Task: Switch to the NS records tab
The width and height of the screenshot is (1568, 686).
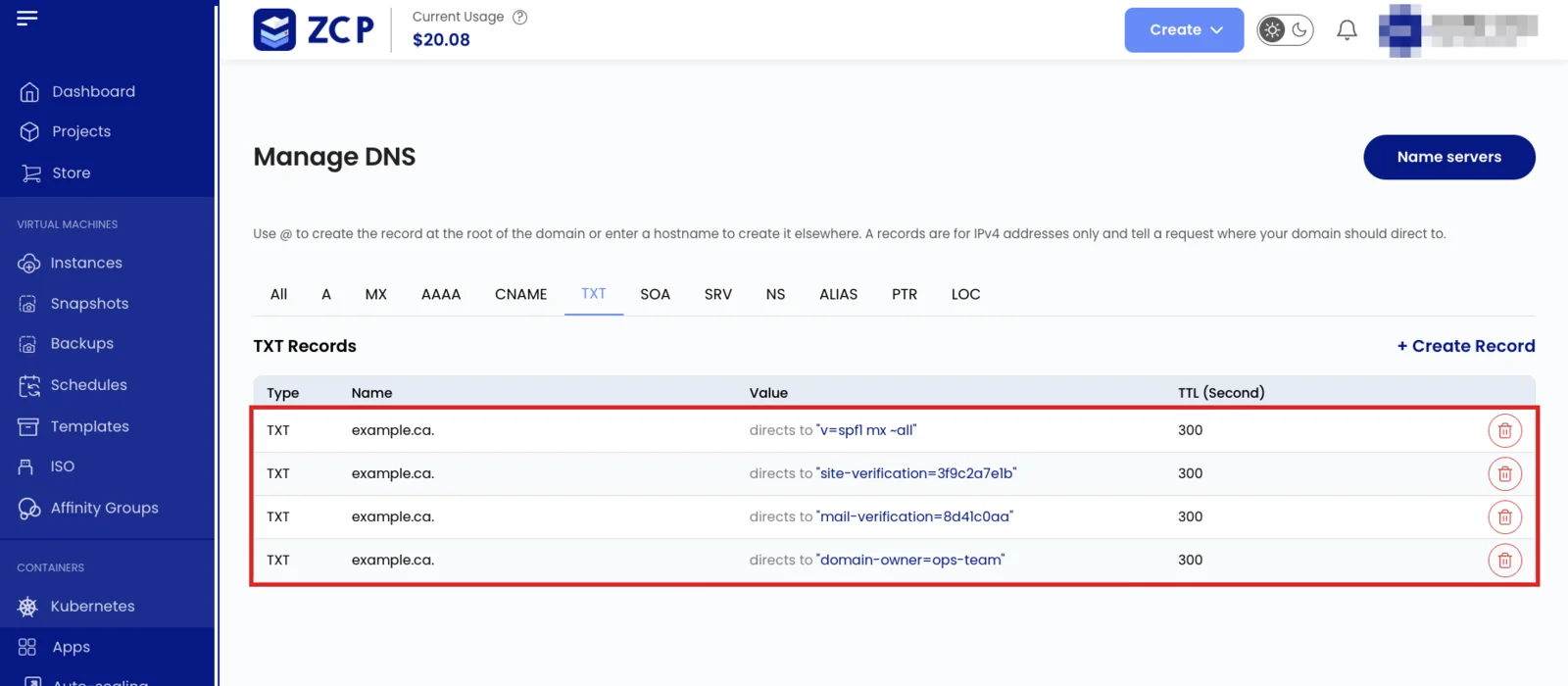Action: [x=775, y=294]
